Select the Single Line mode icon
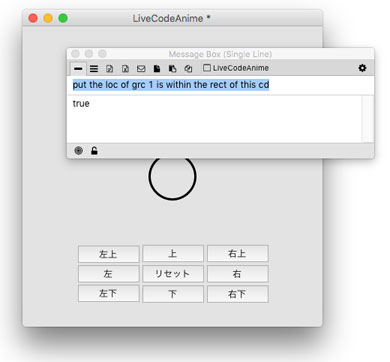 click(x=78, y=69)
